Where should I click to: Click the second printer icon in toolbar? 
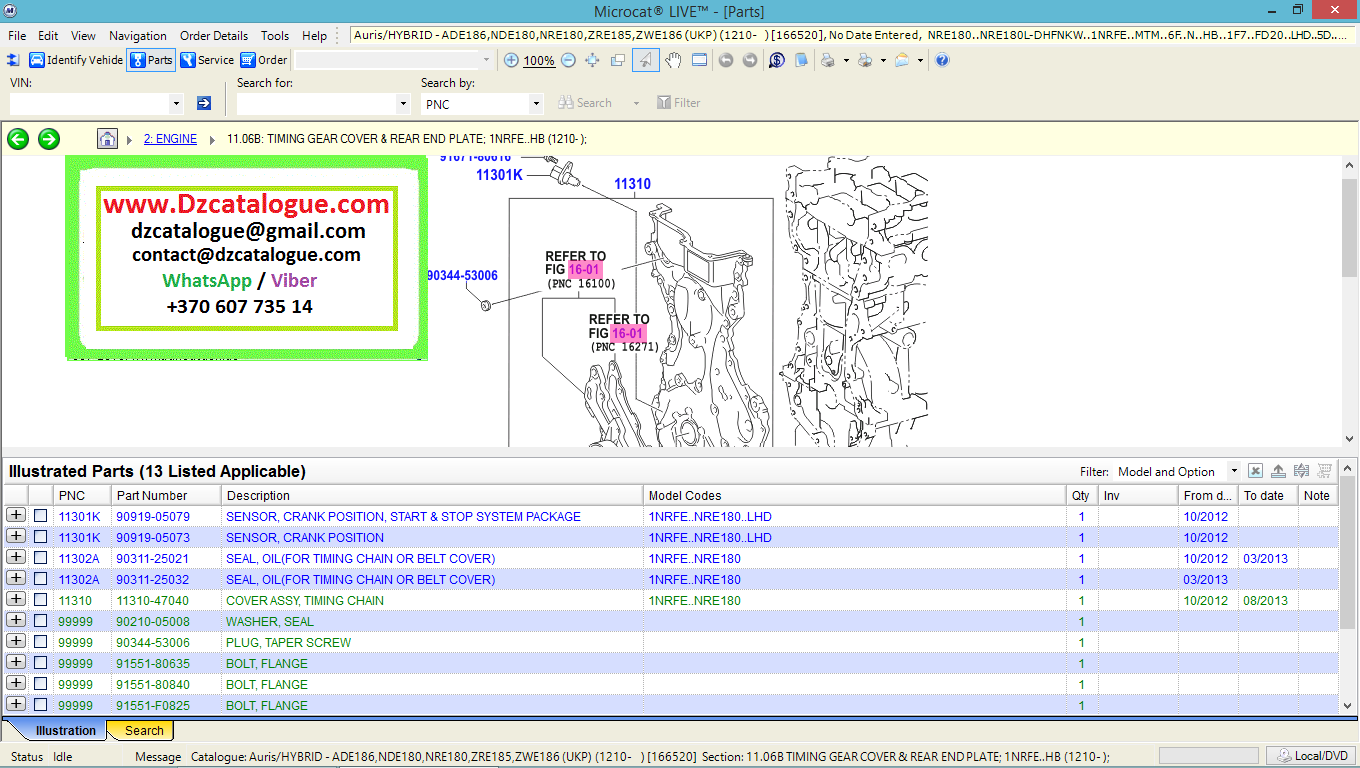[865, 60]
